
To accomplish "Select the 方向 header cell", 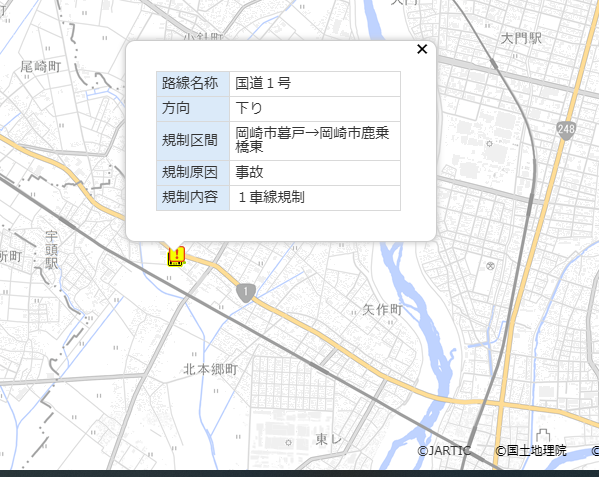I will coord(193,108).
